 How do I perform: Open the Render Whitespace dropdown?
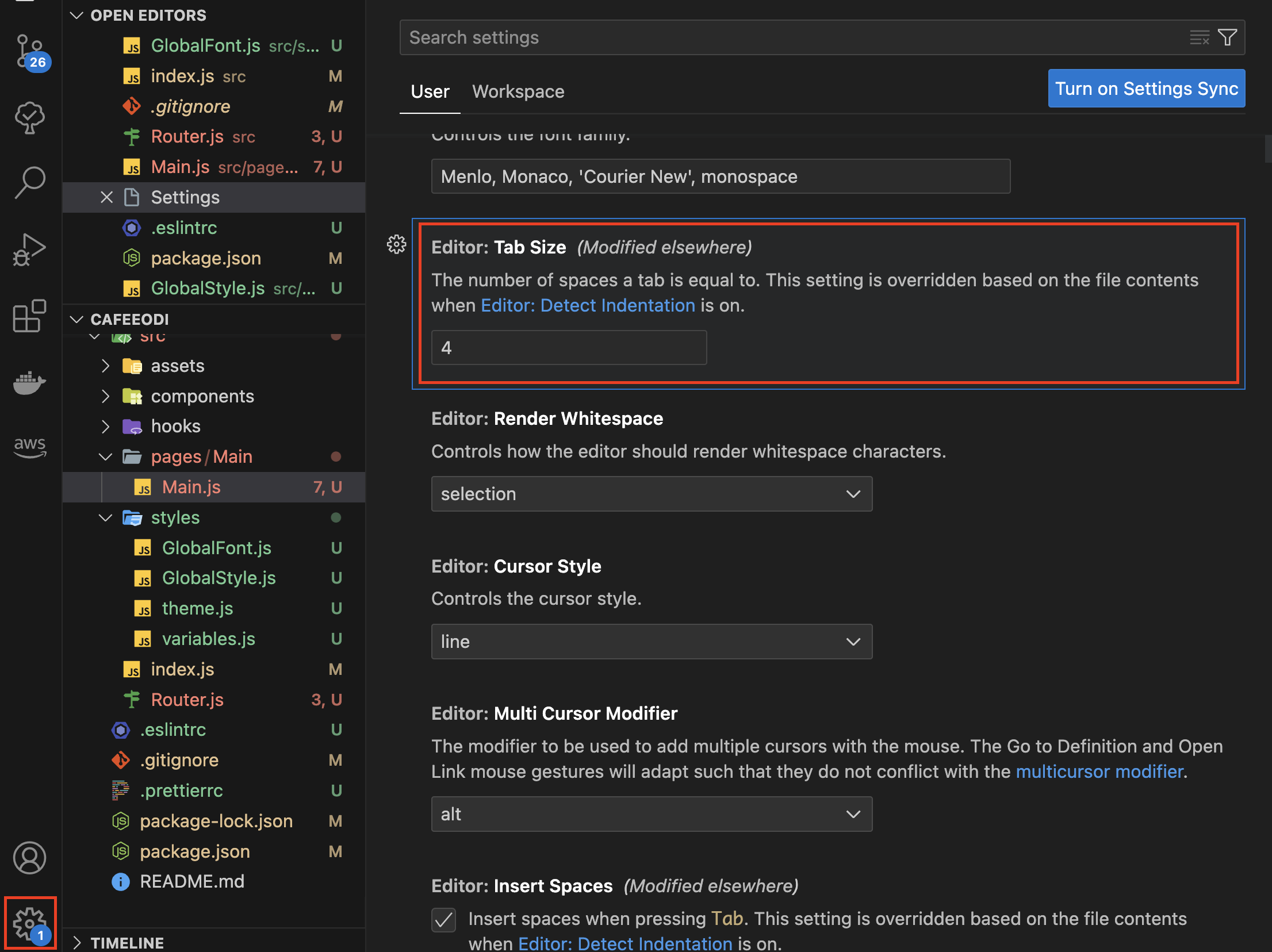[651, 494]
